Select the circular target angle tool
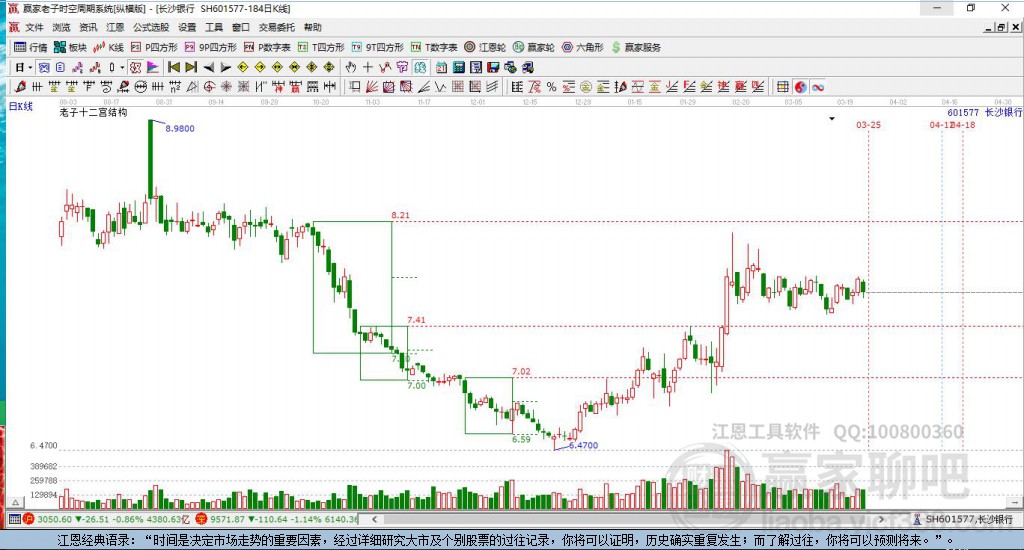Image resolution: width=1024 pixels, height=550 pixels. tap(209, 87)
